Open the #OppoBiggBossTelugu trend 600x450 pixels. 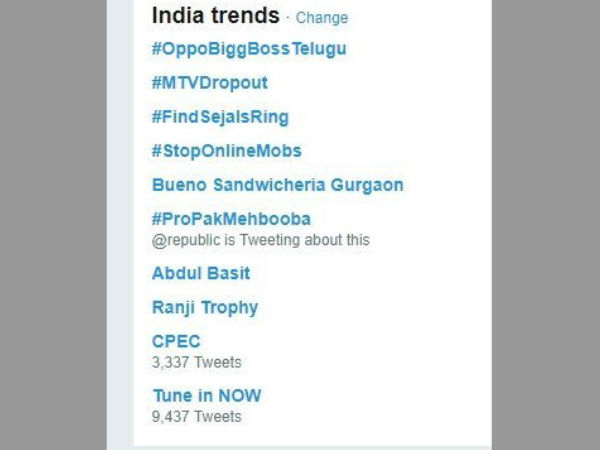255,48
